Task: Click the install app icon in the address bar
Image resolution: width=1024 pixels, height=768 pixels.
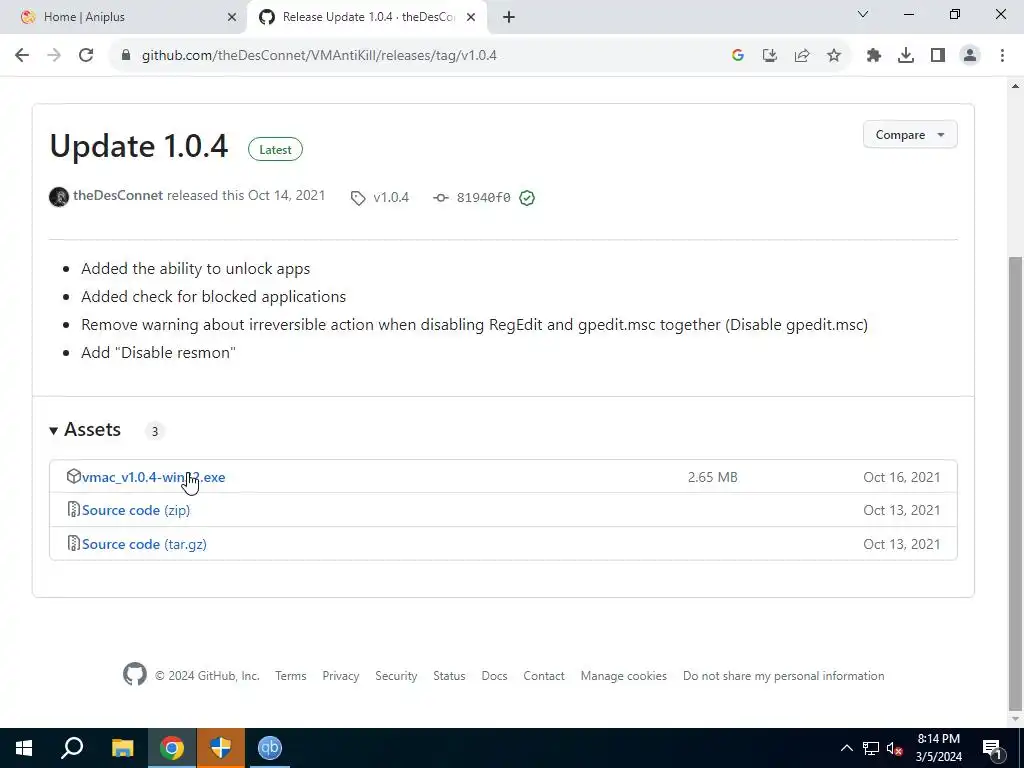Action: 770,56
